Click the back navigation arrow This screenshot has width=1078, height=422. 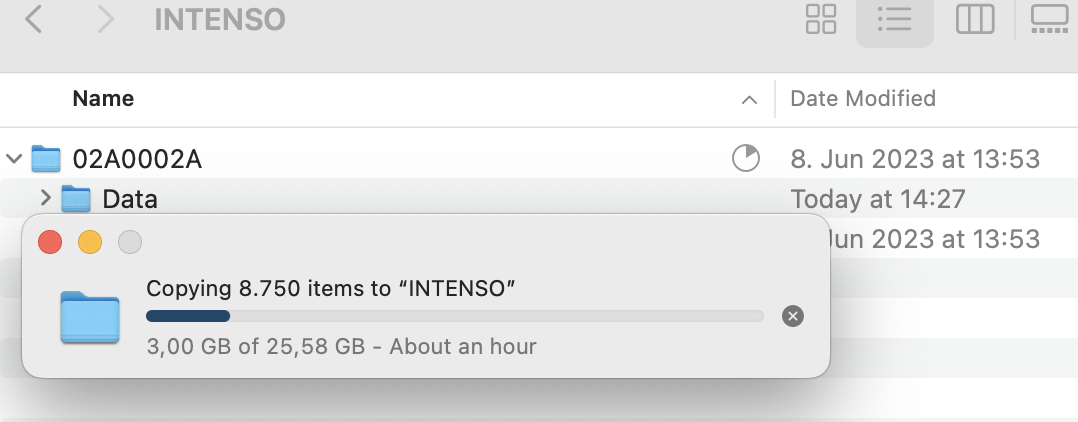pos(33,19)
